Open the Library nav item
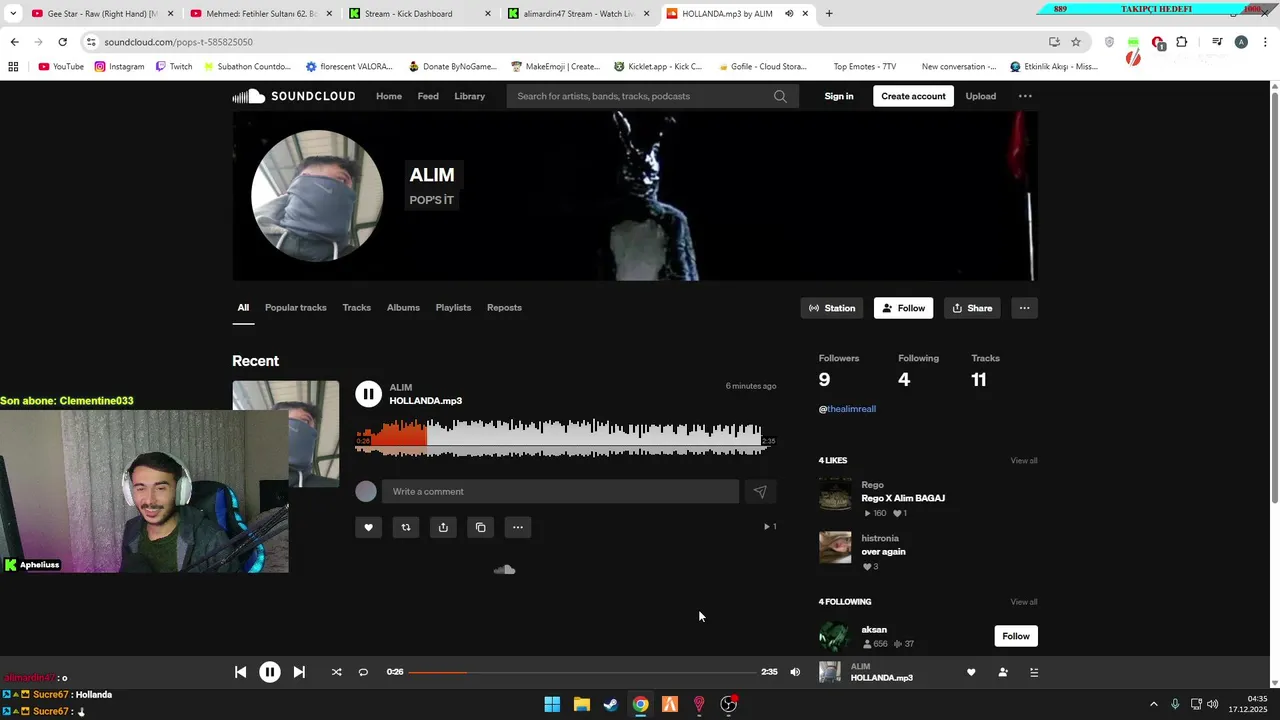1280x720 pixels. pos(469,96)
